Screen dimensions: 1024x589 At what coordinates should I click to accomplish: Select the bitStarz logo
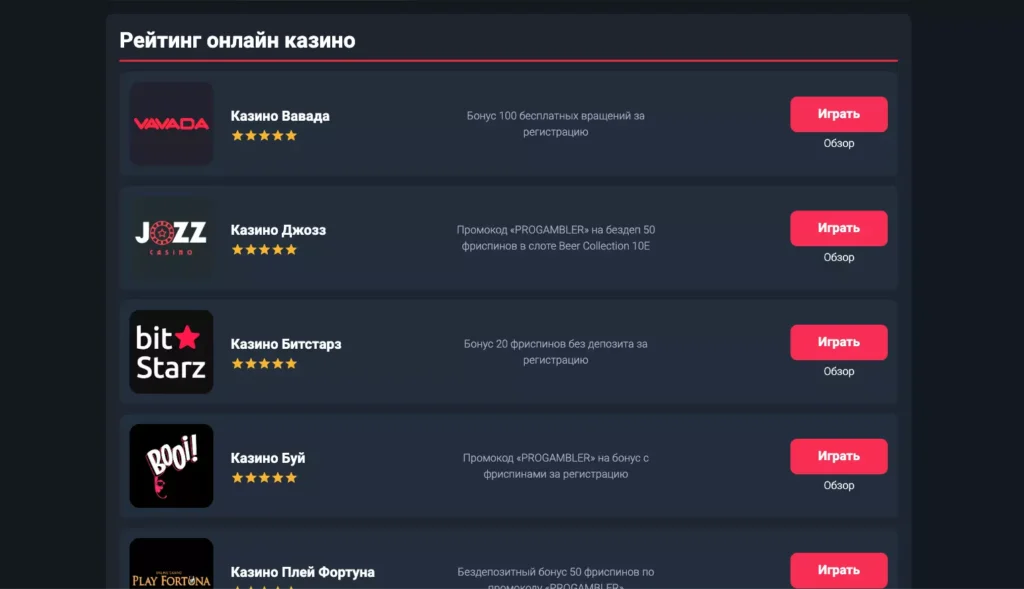coord(170,352)
